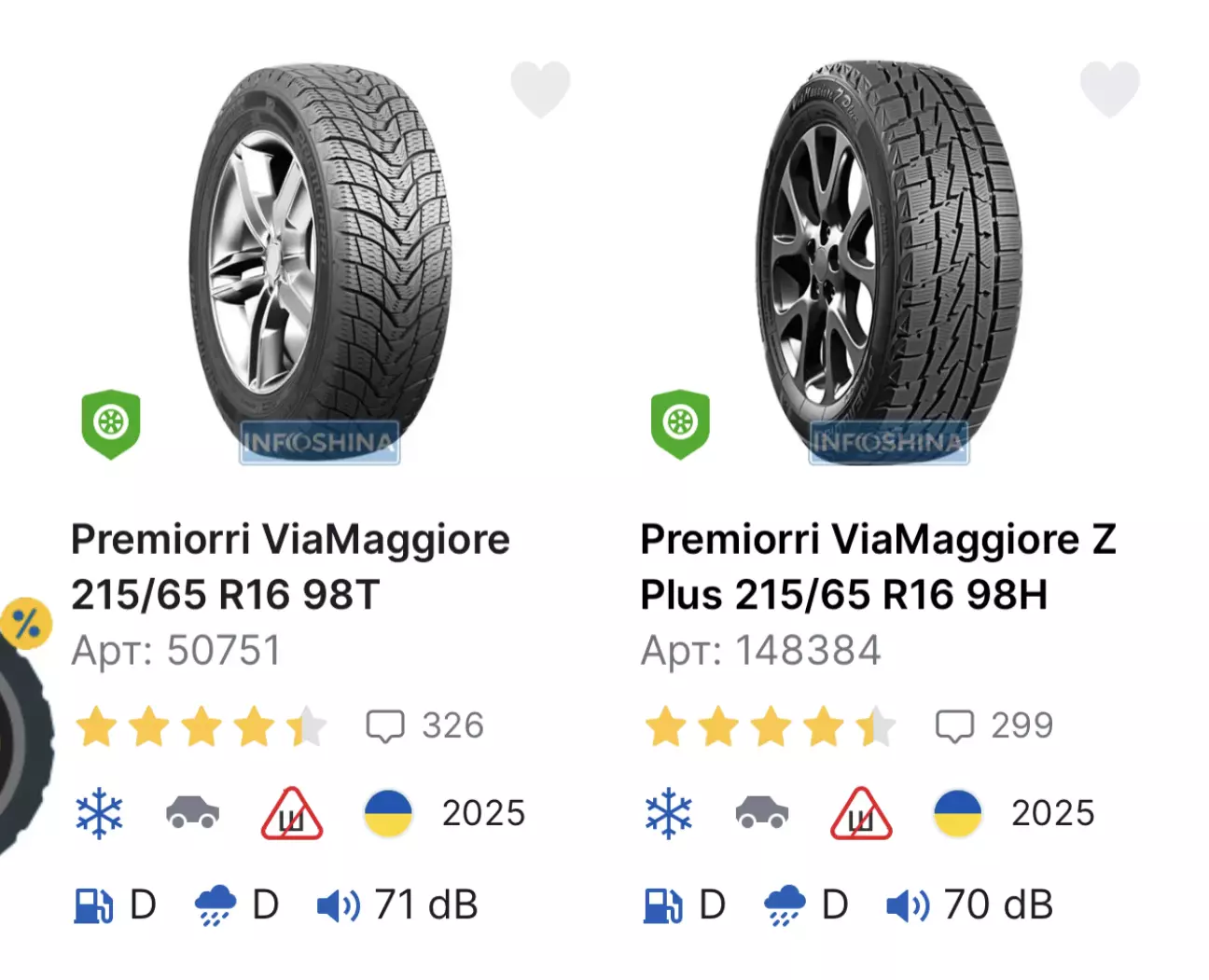Open the ViaMaggiore Z Plus tire photo
Viewport: 1209px width, 980px height.
(x=888, y=261)
